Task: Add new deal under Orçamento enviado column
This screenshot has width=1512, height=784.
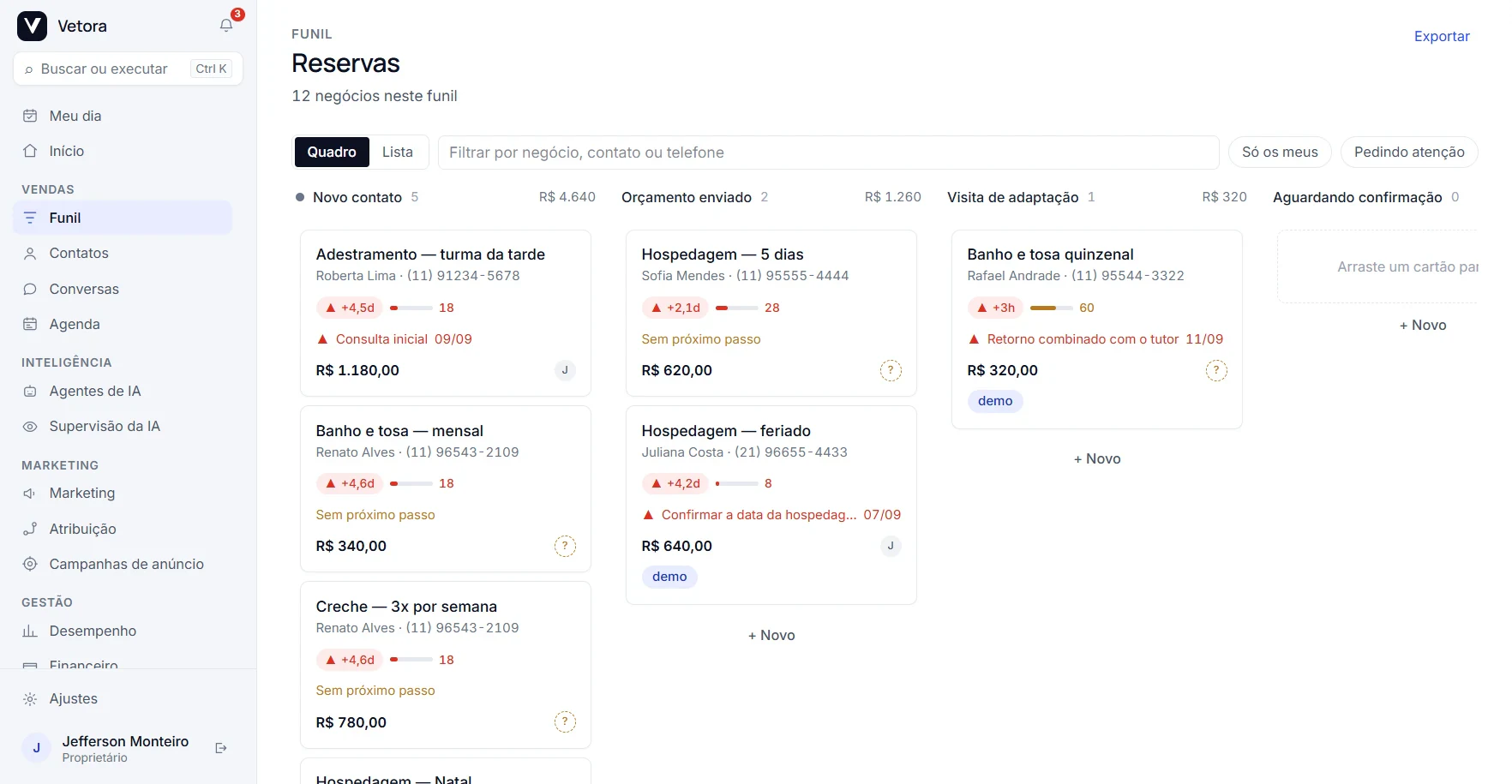Action: 771,635
